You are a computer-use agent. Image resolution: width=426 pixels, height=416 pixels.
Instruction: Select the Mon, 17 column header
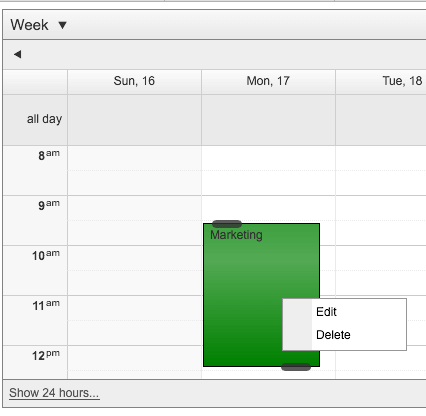click(268, 82)
